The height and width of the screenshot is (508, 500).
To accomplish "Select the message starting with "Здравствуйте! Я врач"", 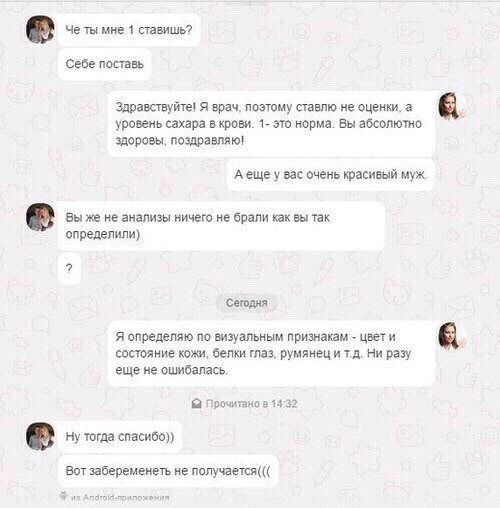I will (271, 124).
